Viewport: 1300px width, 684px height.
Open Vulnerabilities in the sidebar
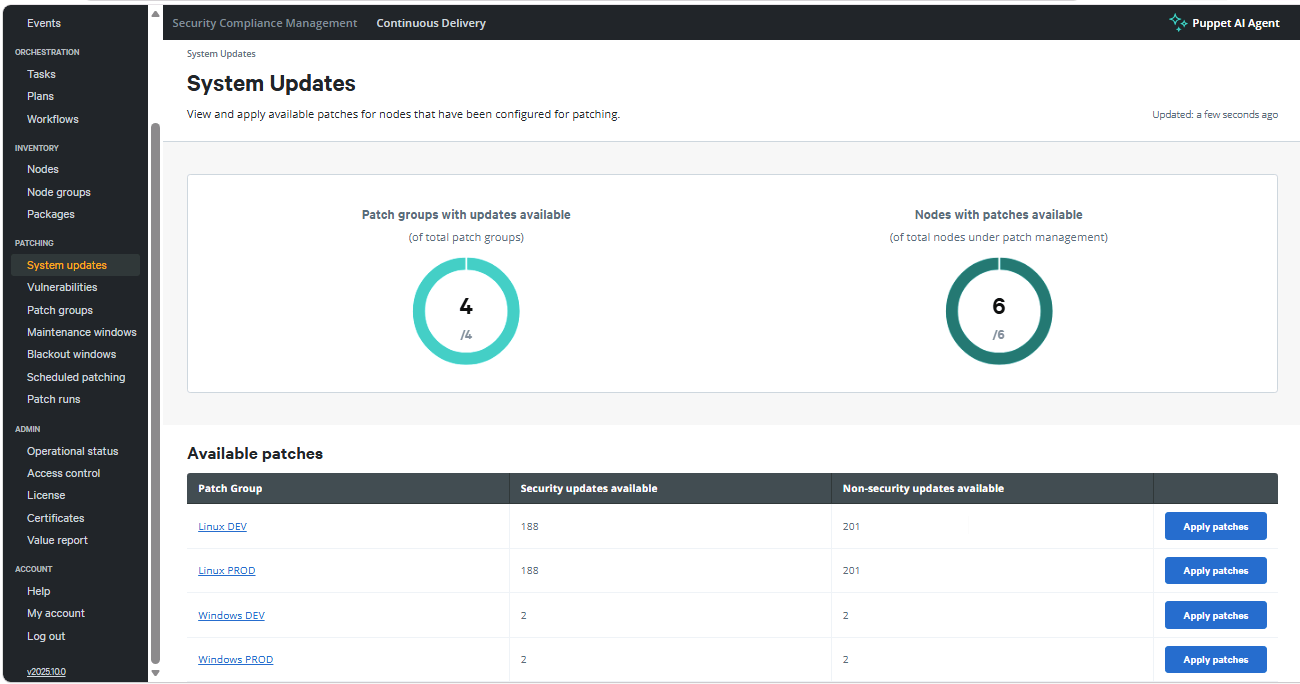[x=62, y=287]
